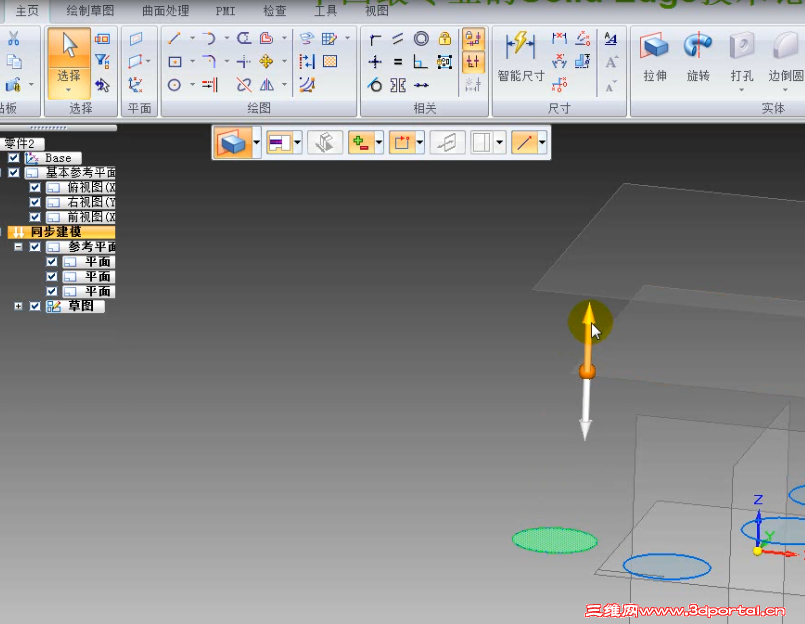Choose the Fillet sketch tool
This screenshot has height=624, width=805.
tap(208, 62)
